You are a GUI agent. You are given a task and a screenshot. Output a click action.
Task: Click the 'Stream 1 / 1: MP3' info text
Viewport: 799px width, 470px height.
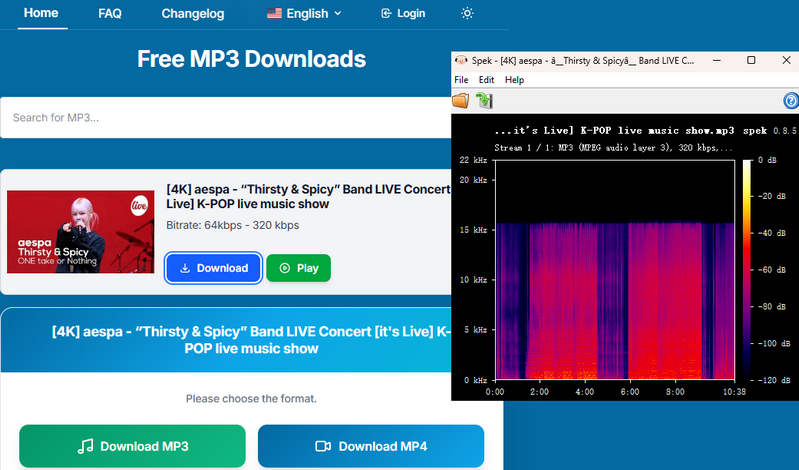click(613, 148)
